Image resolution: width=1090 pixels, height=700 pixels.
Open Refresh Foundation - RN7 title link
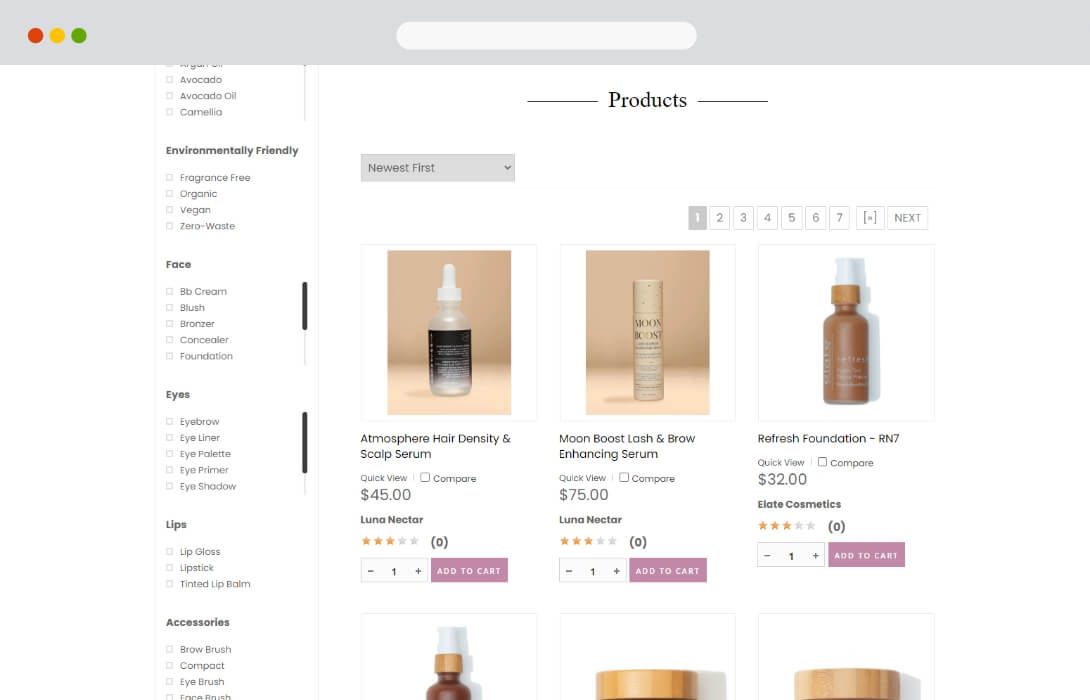point(829,439)
